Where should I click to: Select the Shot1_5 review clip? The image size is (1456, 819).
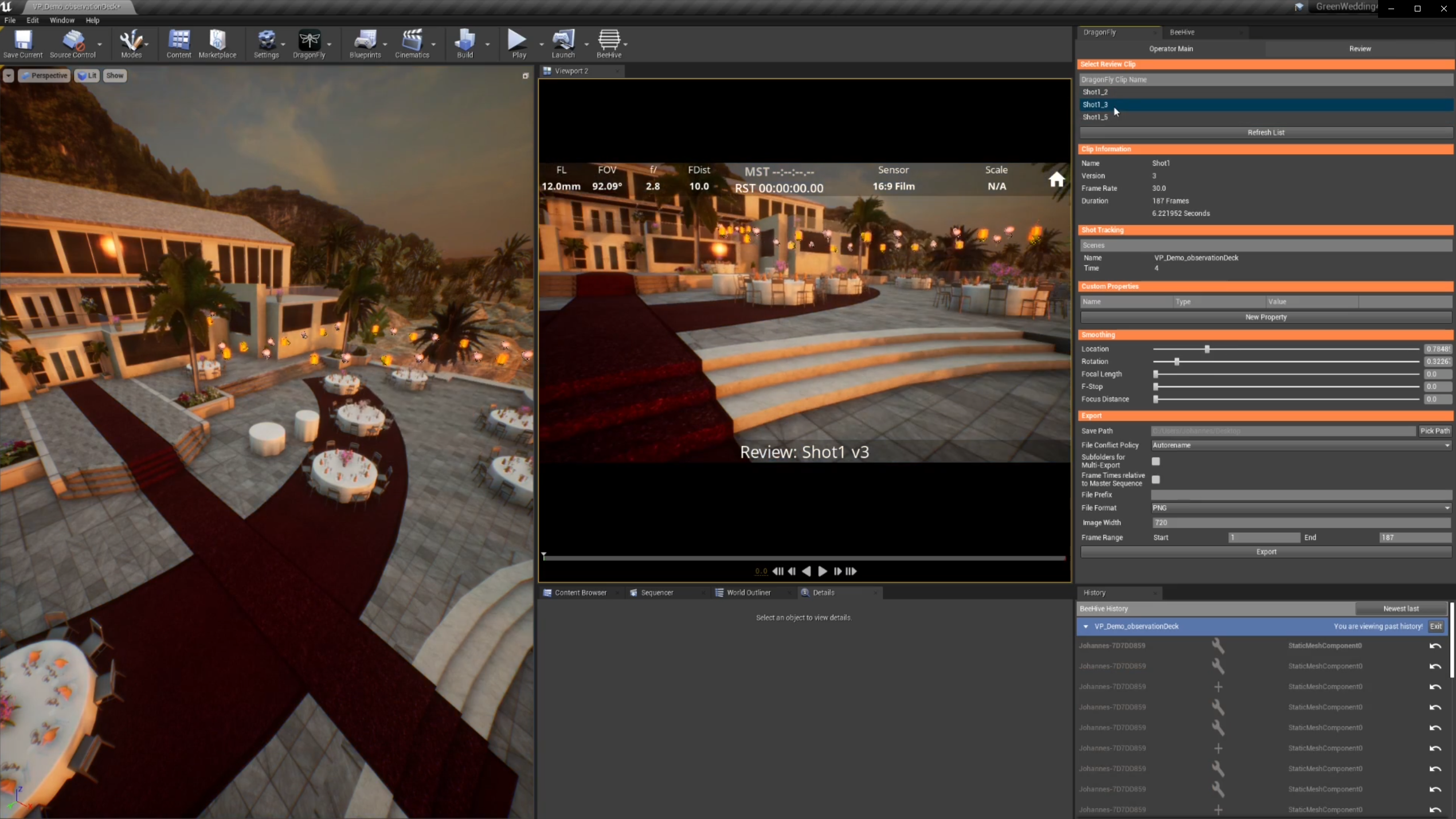point(1266,117)
